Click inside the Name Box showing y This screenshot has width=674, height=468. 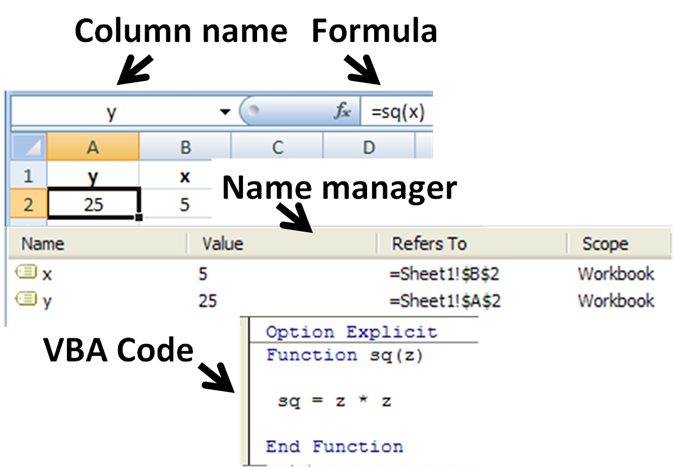[110, 112]
